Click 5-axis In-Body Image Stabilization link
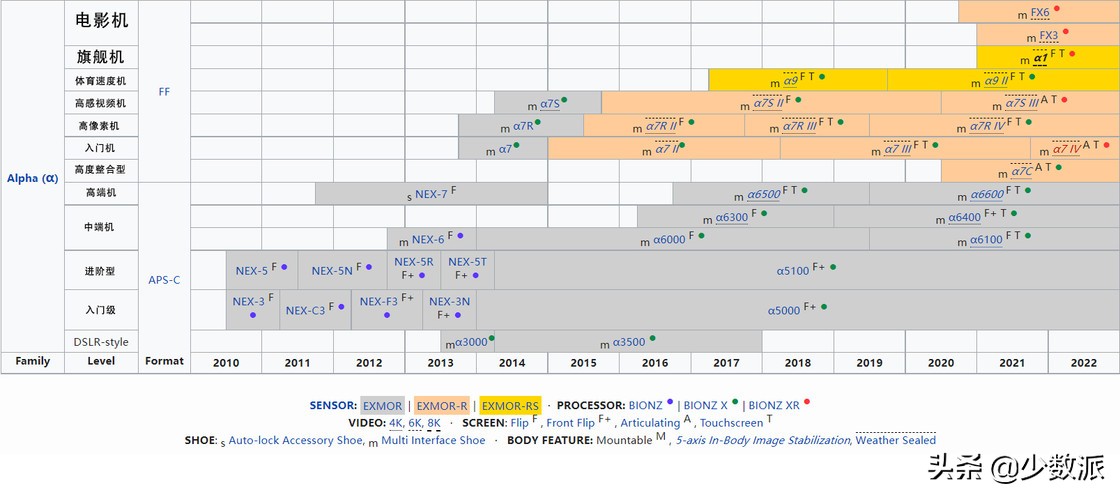The height and width of the screenshot is (497, 1120). tap(763, 440)
